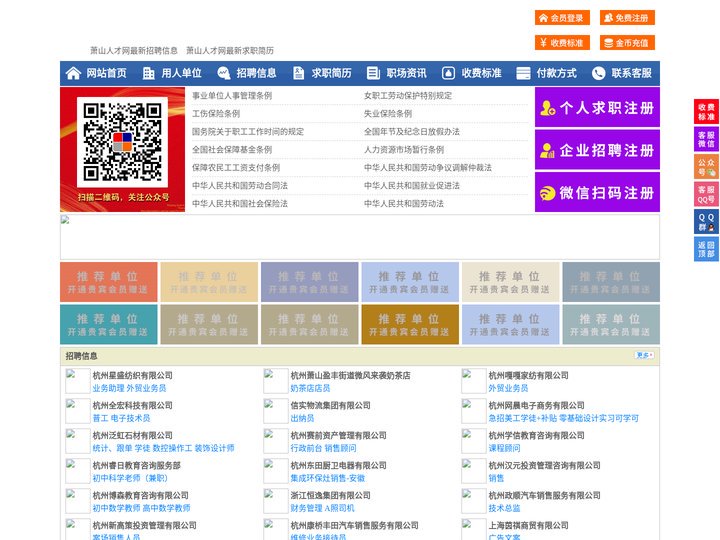The image size is (720, 540).
Task: Click the building icon beside 用人单位
Action: tap(148, 73)
